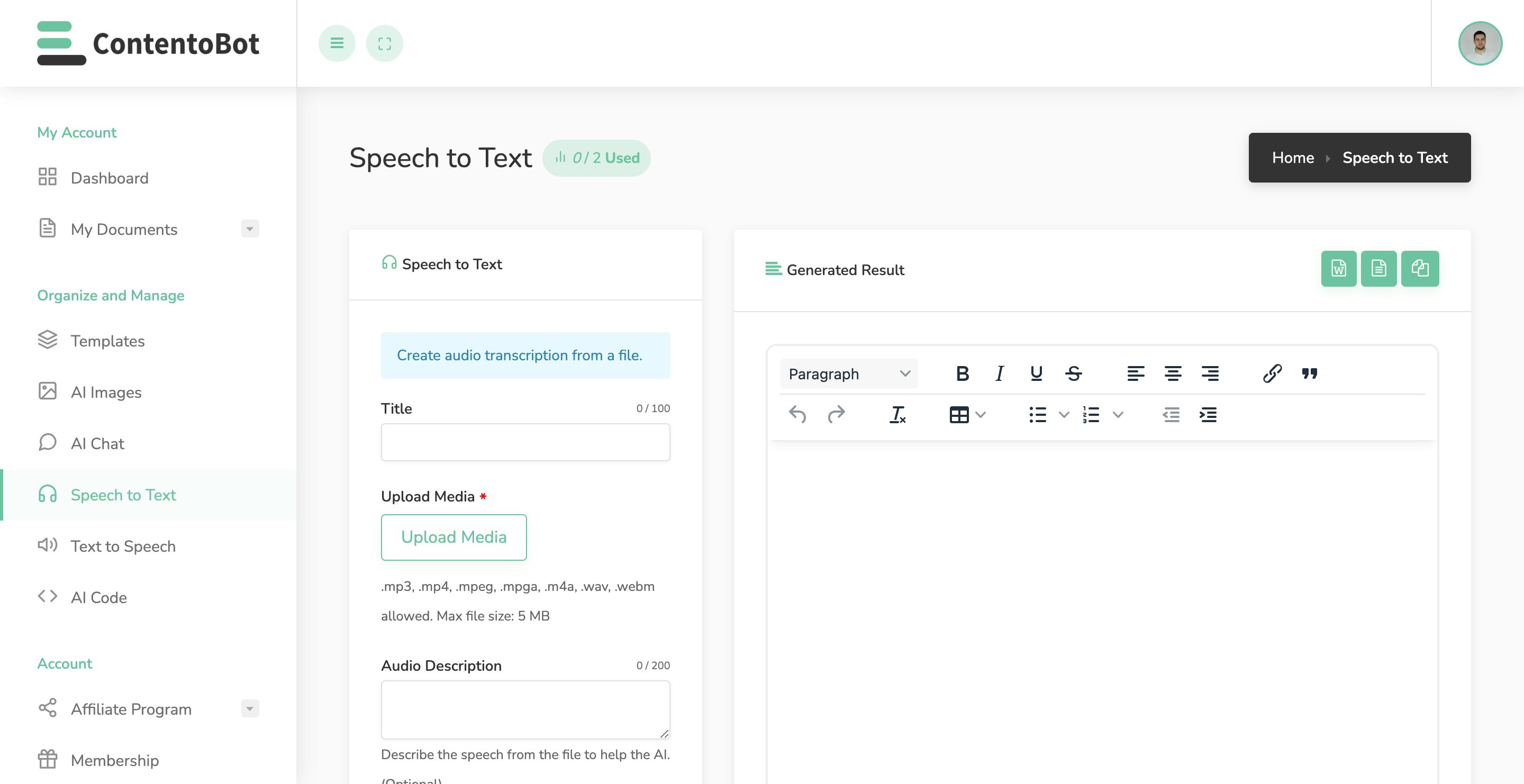The height and width of the screenshot is (784, 1524).
Task: Export result as Word document
Action: [x=1338, y=269]
